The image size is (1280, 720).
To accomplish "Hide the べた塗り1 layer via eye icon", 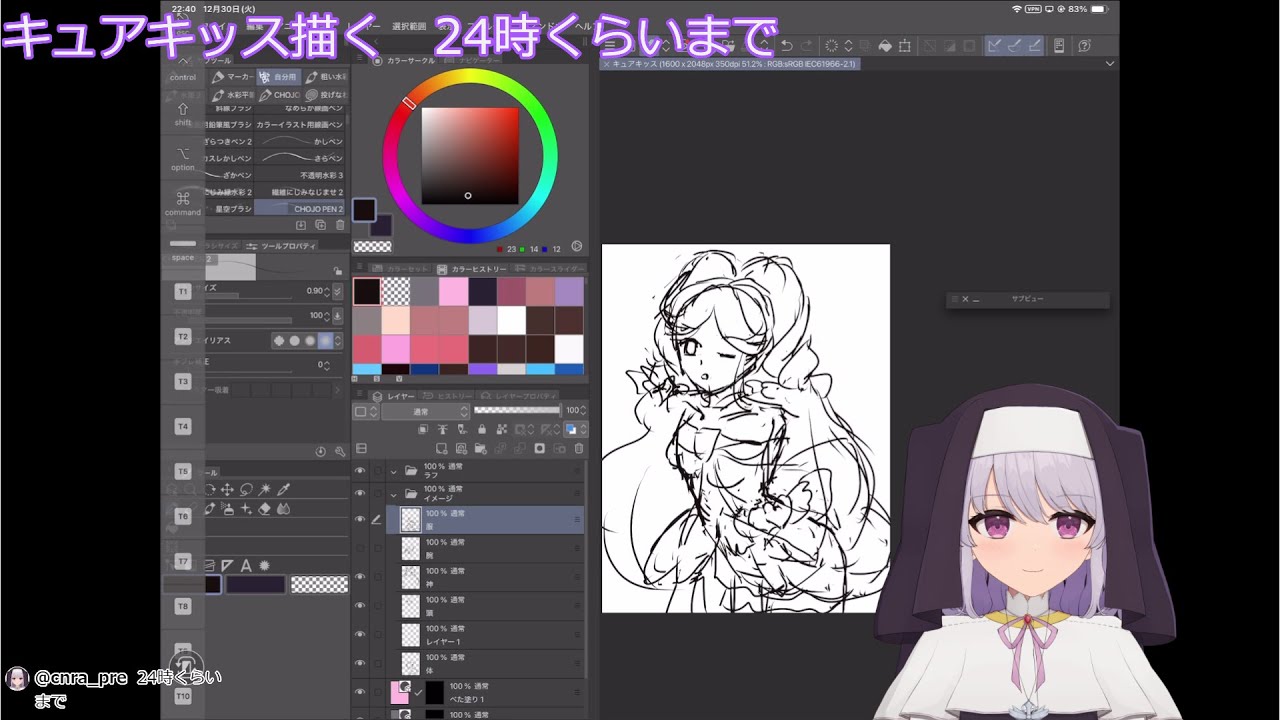I will tap(360, 692).
